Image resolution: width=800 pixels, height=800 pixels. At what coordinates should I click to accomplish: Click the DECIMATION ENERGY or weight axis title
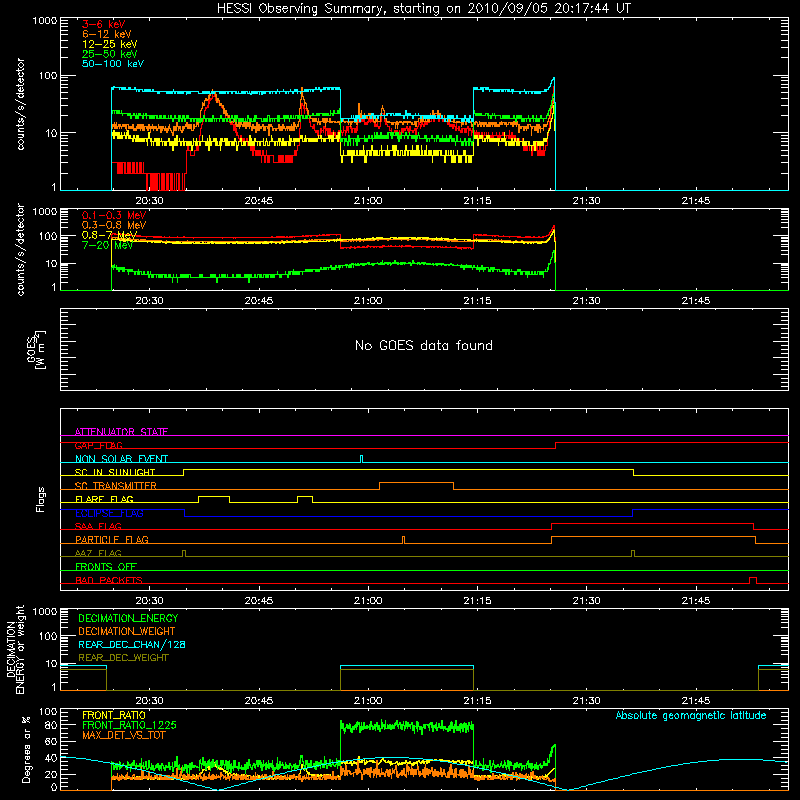15,649
